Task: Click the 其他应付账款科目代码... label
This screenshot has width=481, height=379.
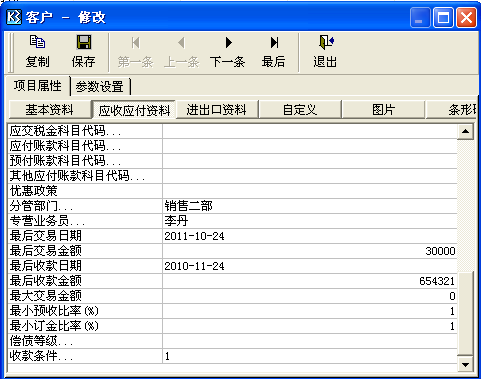Action: [x=77, y=176]
